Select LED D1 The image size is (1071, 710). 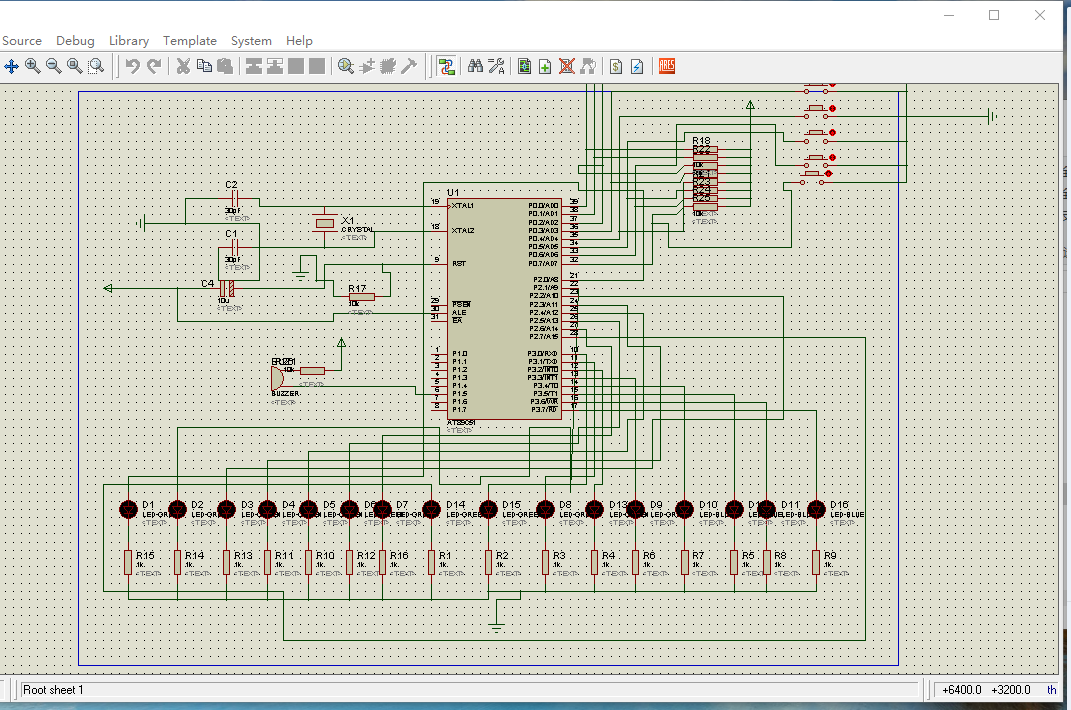point(128,509)
